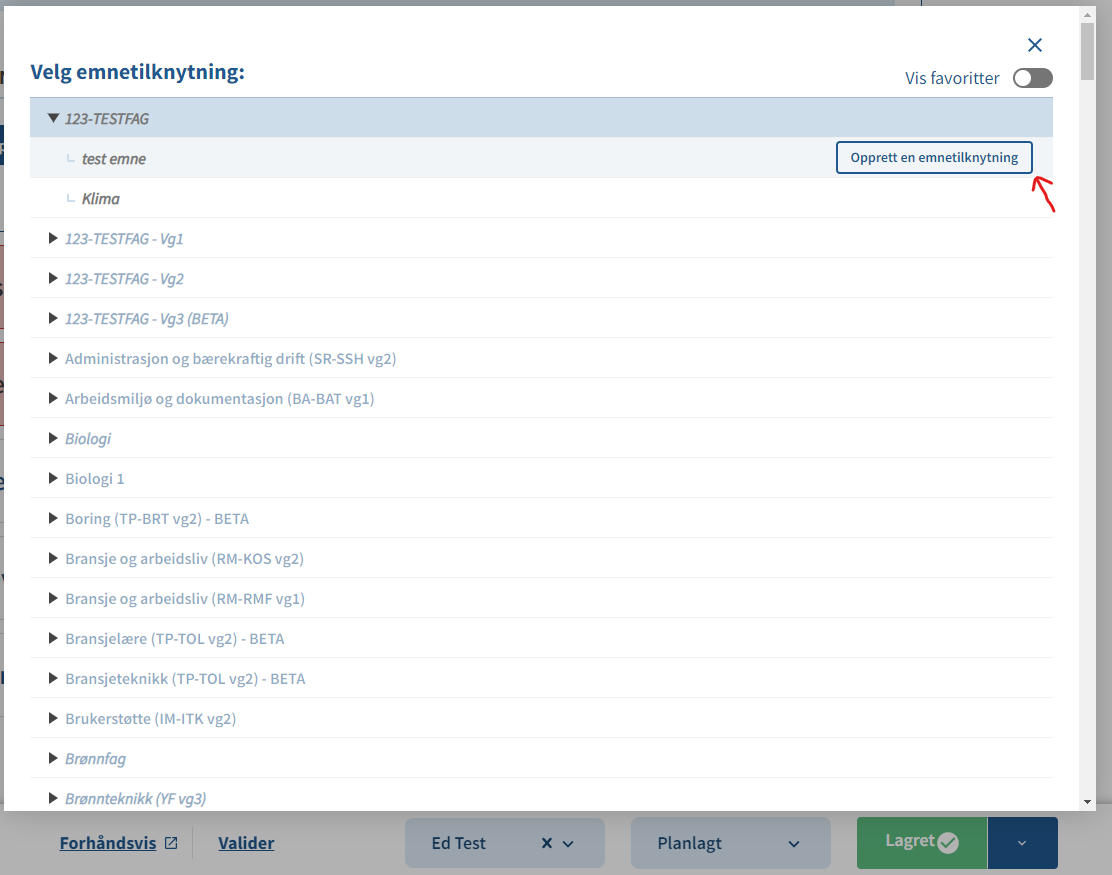The width and height of the screenshot is (1112, 875).
Task: Expand Boring (TP-BRT vg2) - BETA triangle
Action: (x=53, y=518)
